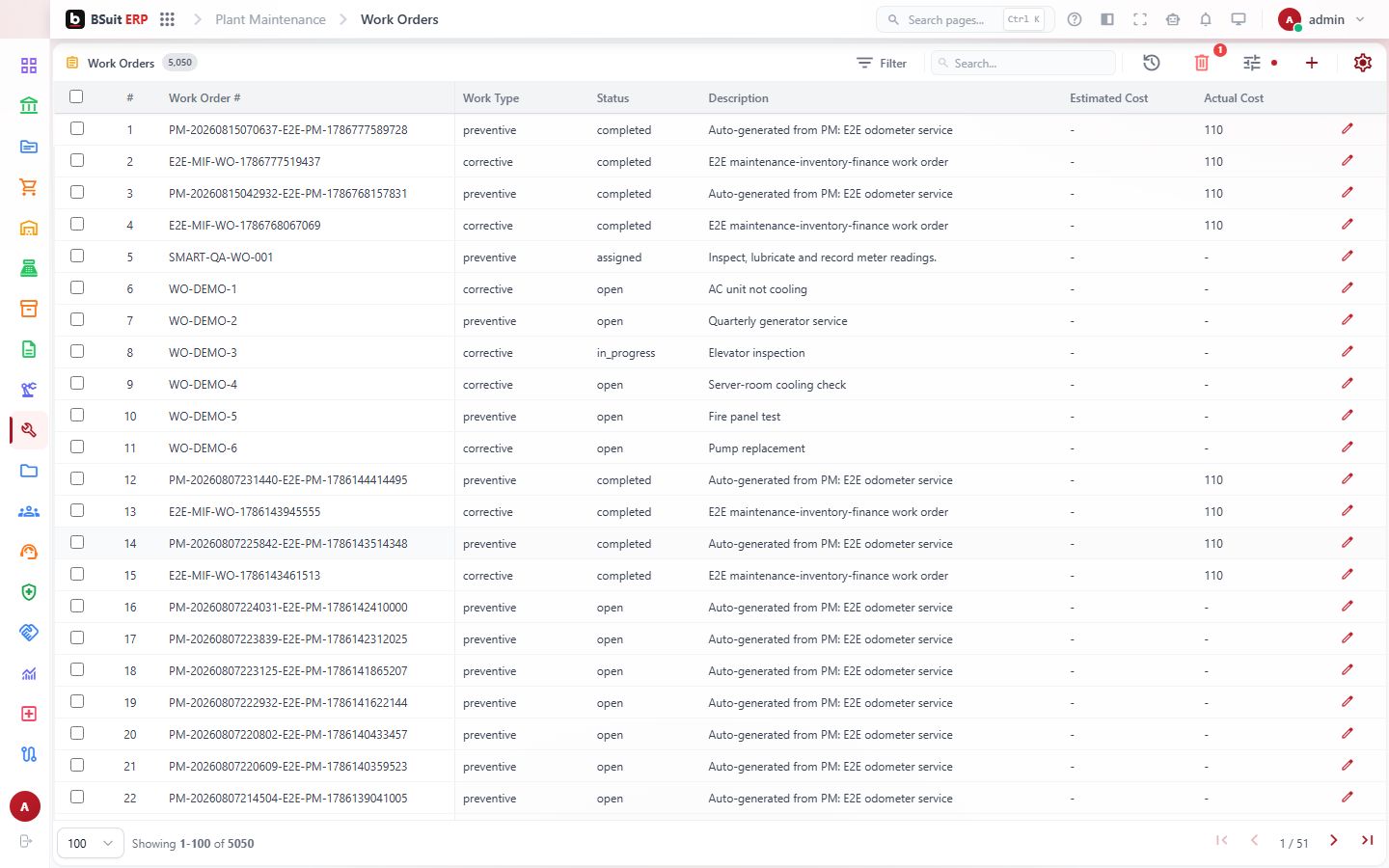Open the wrench Plant Maintenance sidebar icon
Screen dimensions: 1389x868
coord(29,430)
